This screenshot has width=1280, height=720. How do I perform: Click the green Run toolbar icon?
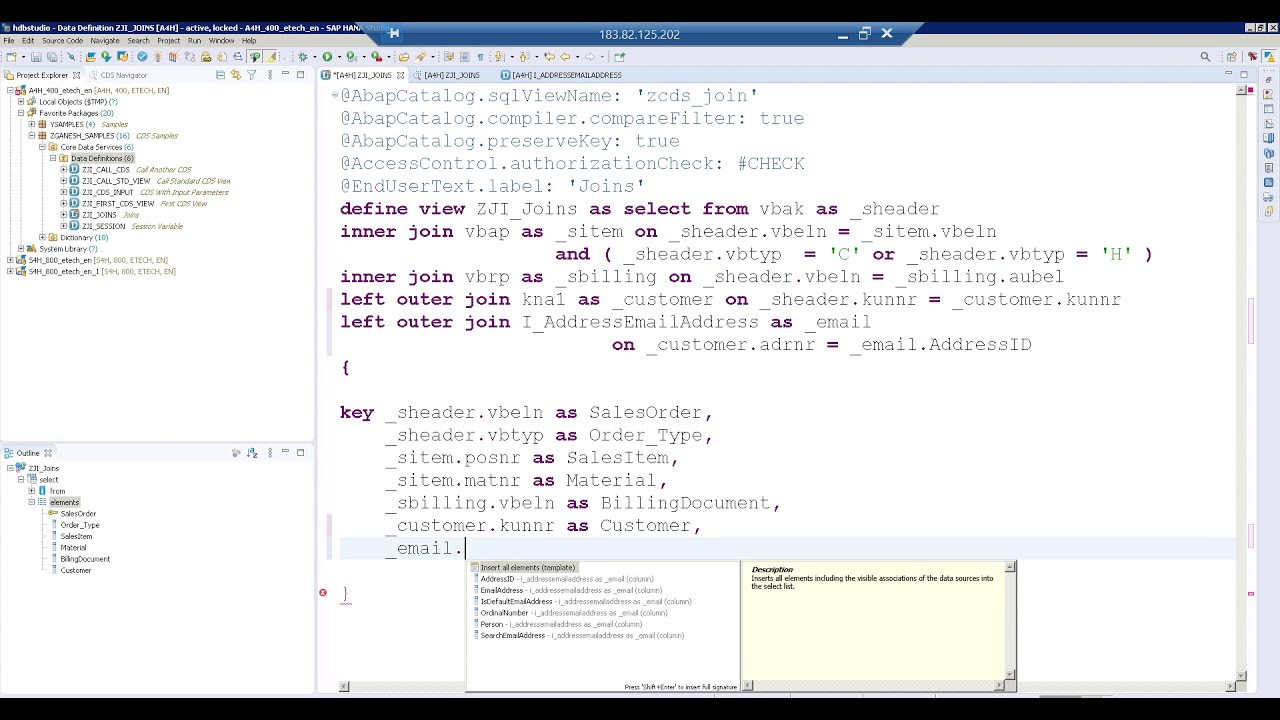coord(327,57)
